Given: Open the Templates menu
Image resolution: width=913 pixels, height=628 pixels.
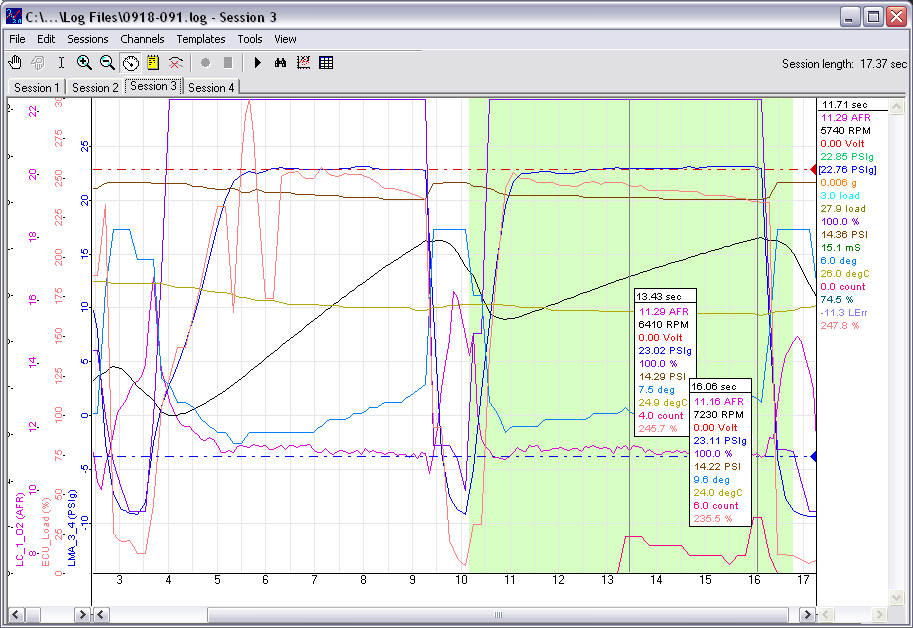Looking at the screenshot, I should [x=201, y=39].
